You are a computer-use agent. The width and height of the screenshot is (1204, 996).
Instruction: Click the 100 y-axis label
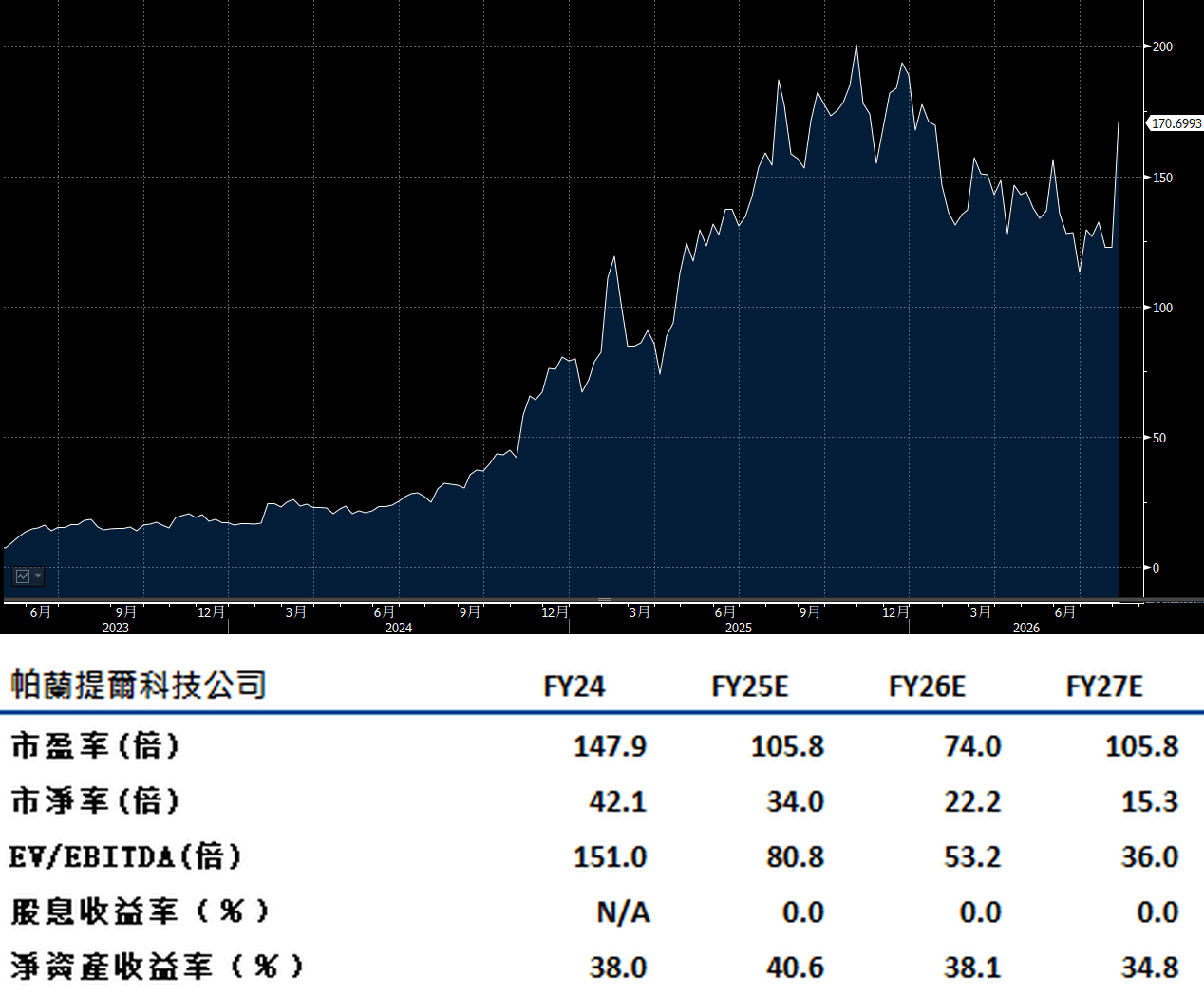tap(1162, 308)
